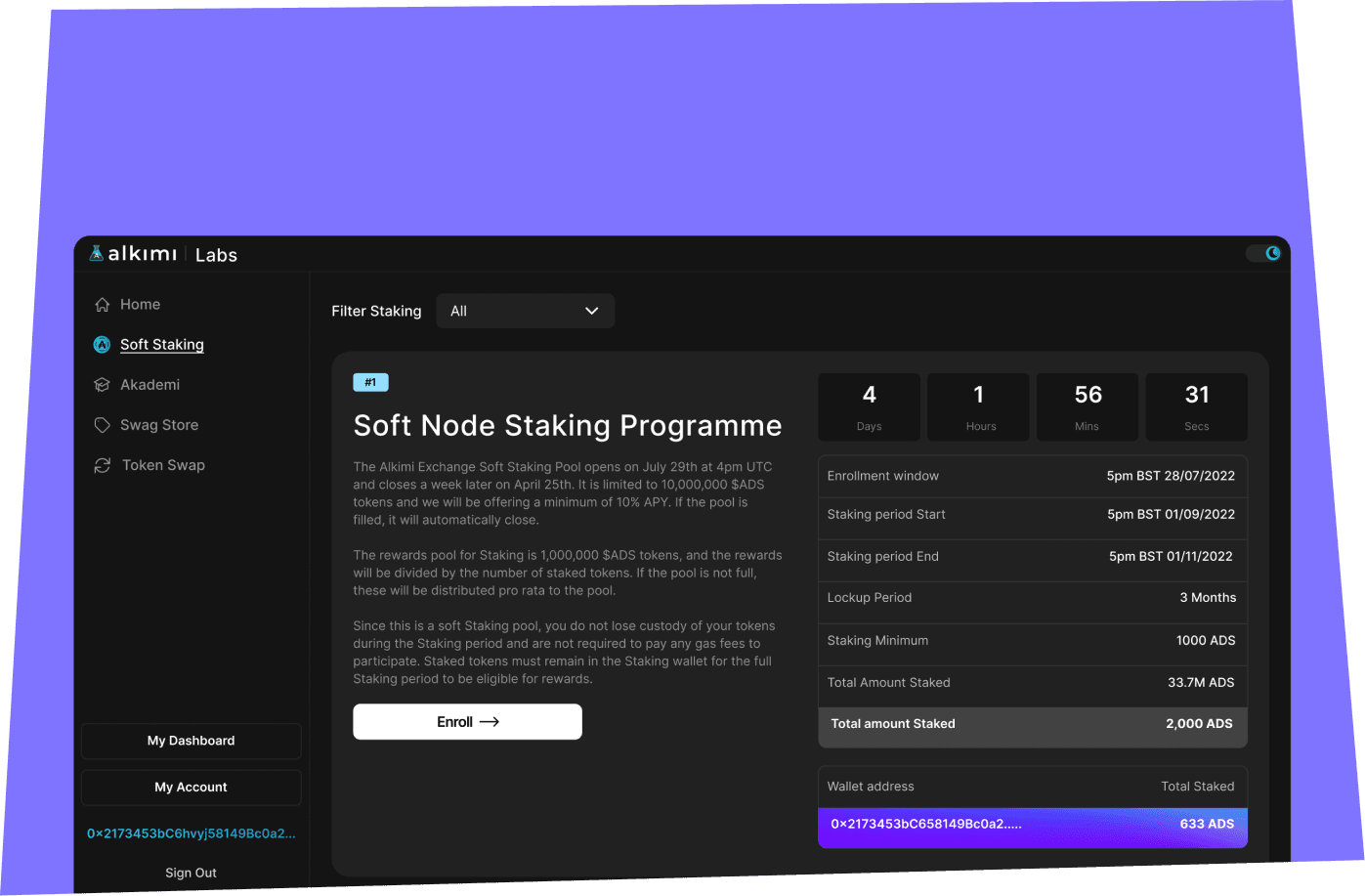Click the 1 Hours countdown tile
The image size is (1365, 896).
[x=978, y=406]
